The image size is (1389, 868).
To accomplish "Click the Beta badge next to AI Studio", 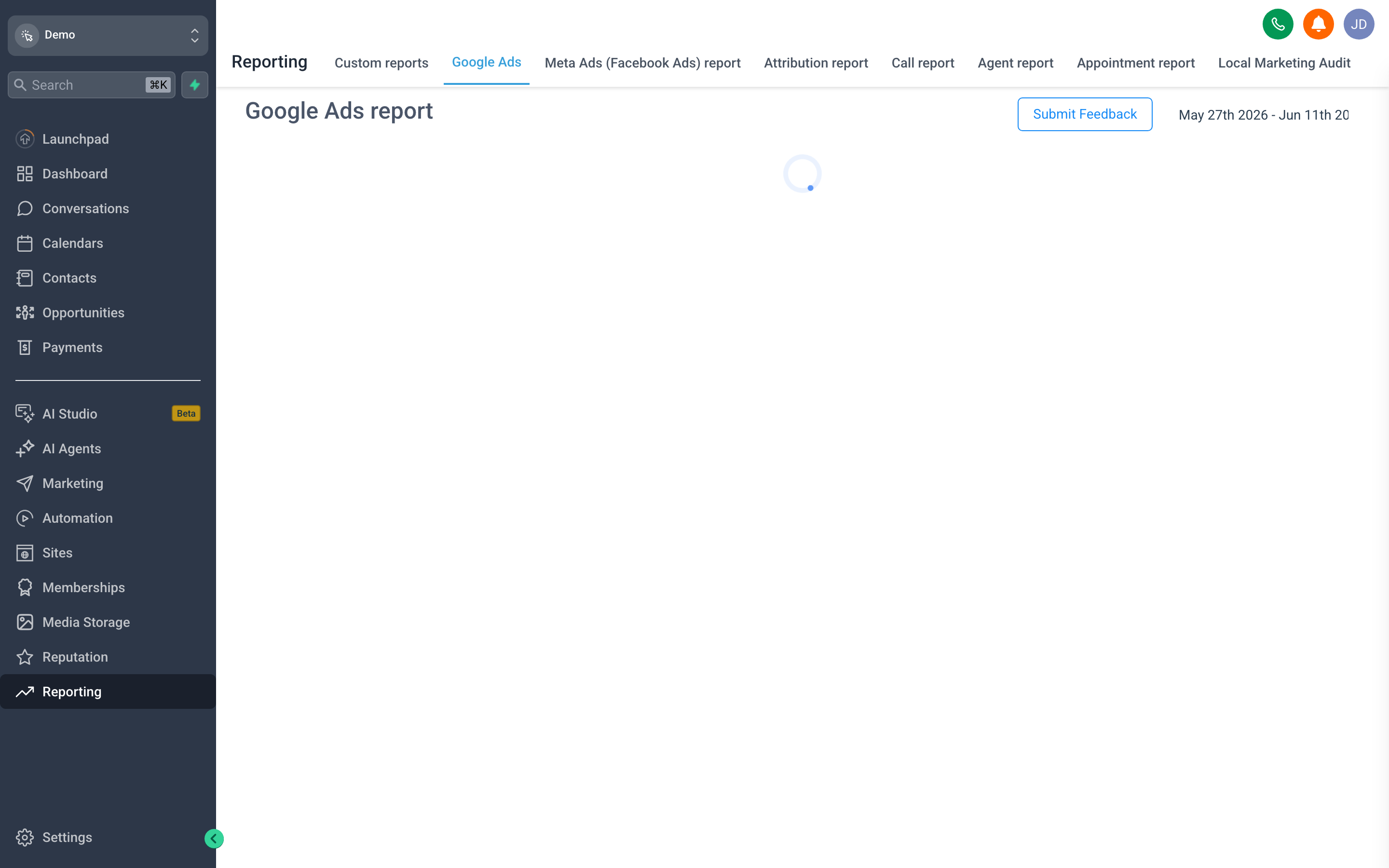I will click(186, 413).
